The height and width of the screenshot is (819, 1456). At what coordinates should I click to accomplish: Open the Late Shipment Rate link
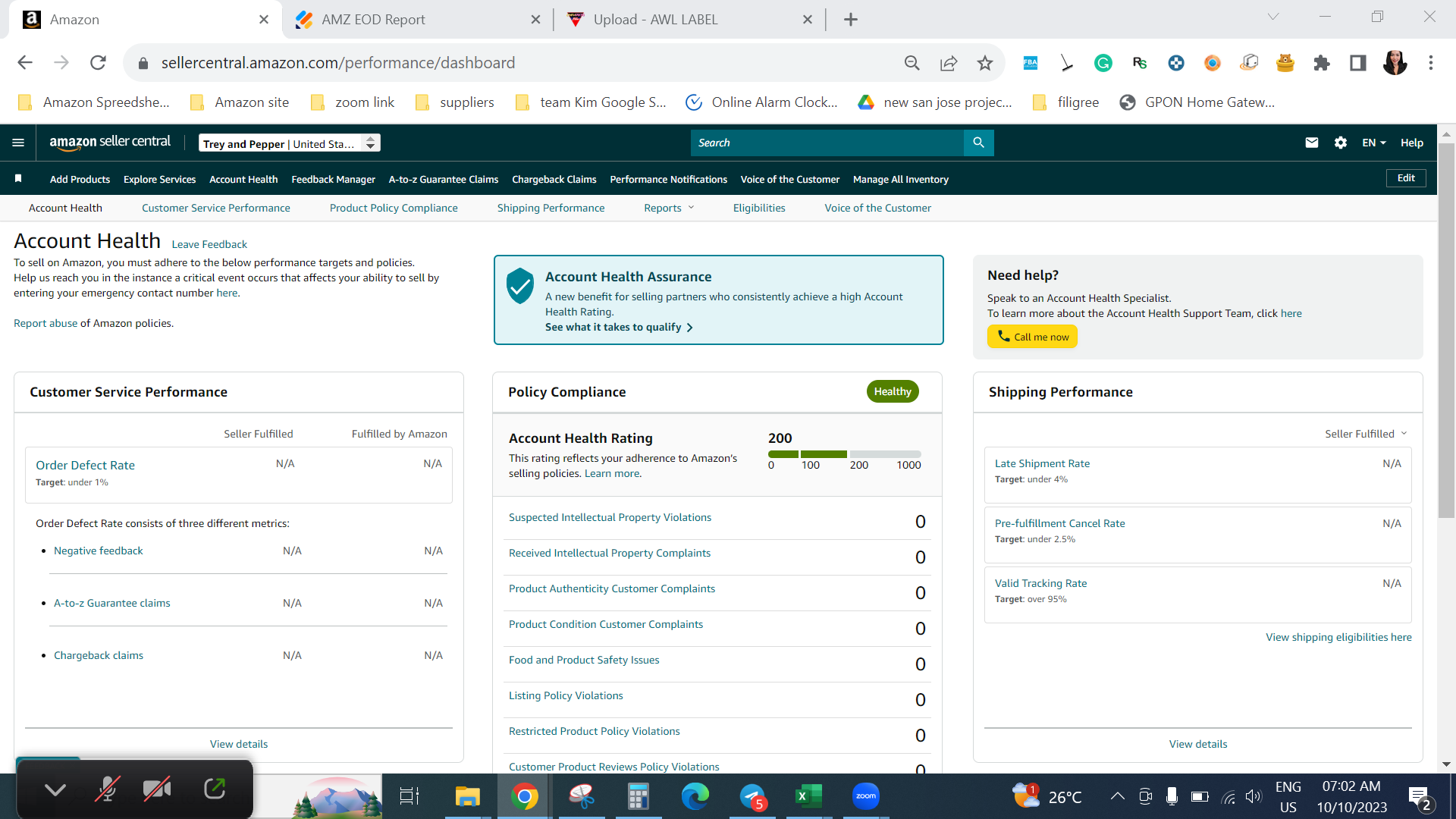click(x=1042, y=463)
